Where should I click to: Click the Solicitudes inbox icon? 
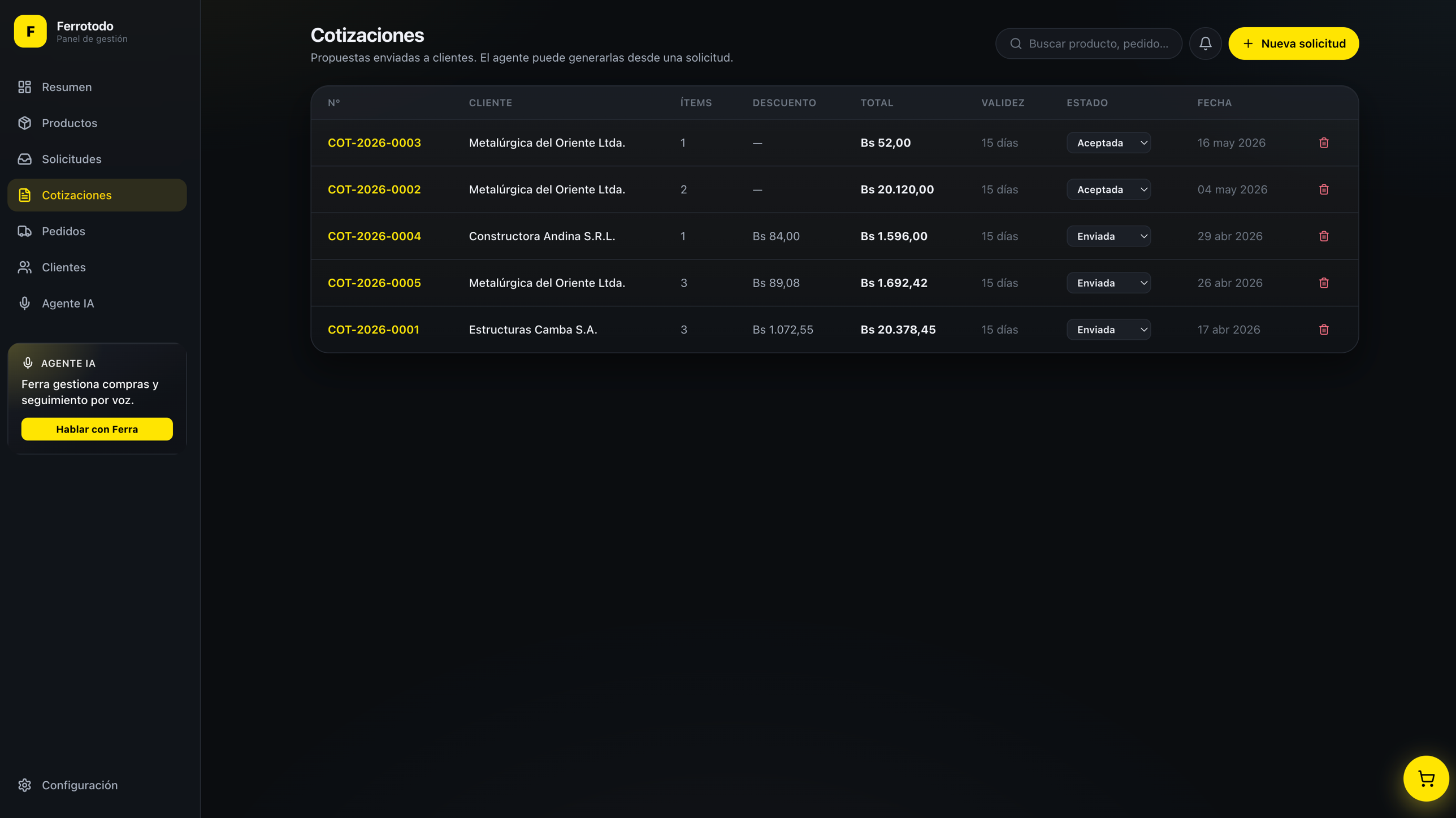tap(24, 159)
